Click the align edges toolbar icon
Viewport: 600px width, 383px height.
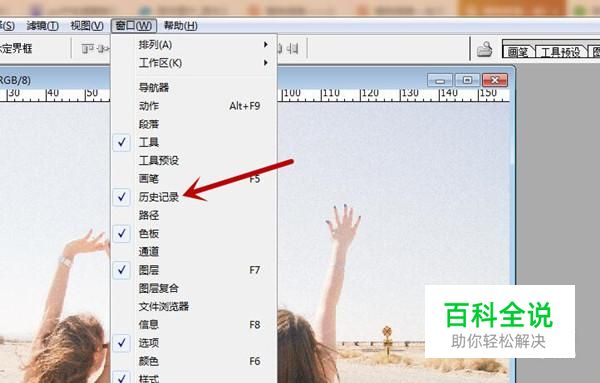coord(88,49)
